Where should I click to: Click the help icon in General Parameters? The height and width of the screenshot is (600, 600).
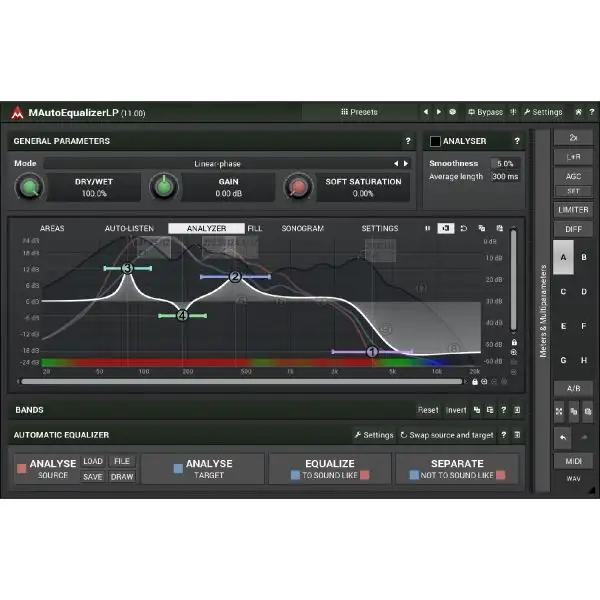(x=408, y=142)
